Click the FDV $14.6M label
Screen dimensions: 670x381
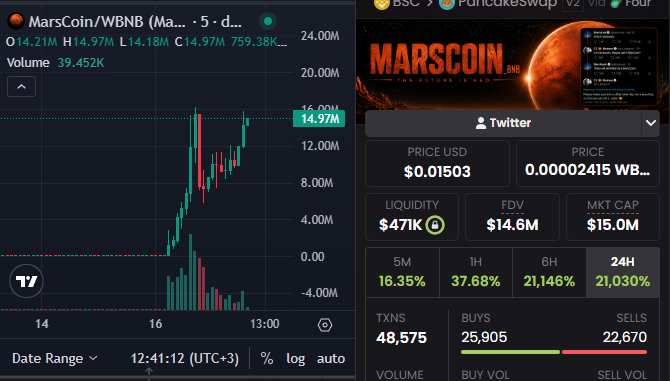512,217
